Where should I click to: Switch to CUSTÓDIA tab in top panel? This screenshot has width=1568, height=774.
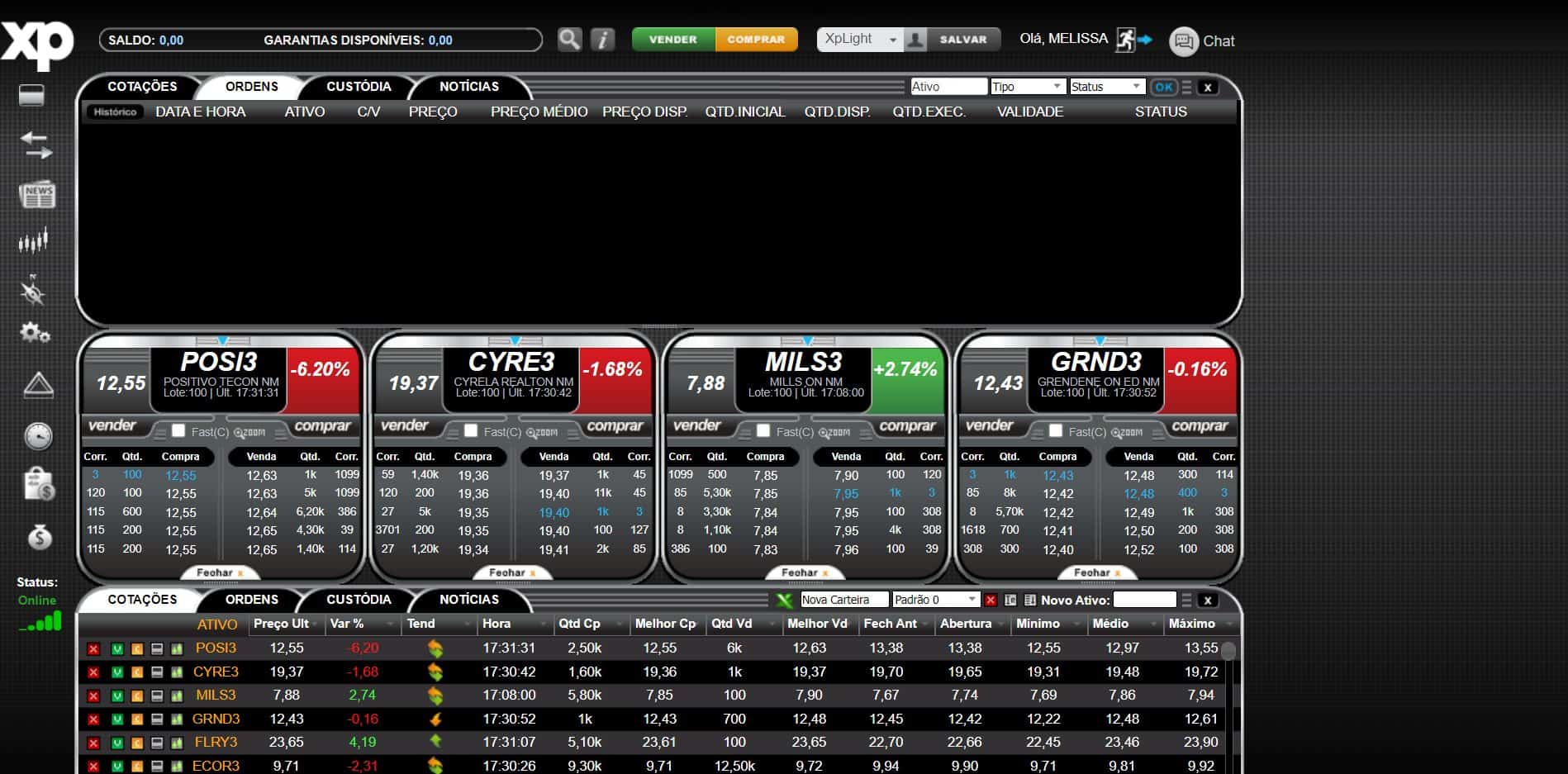point(359,87)
